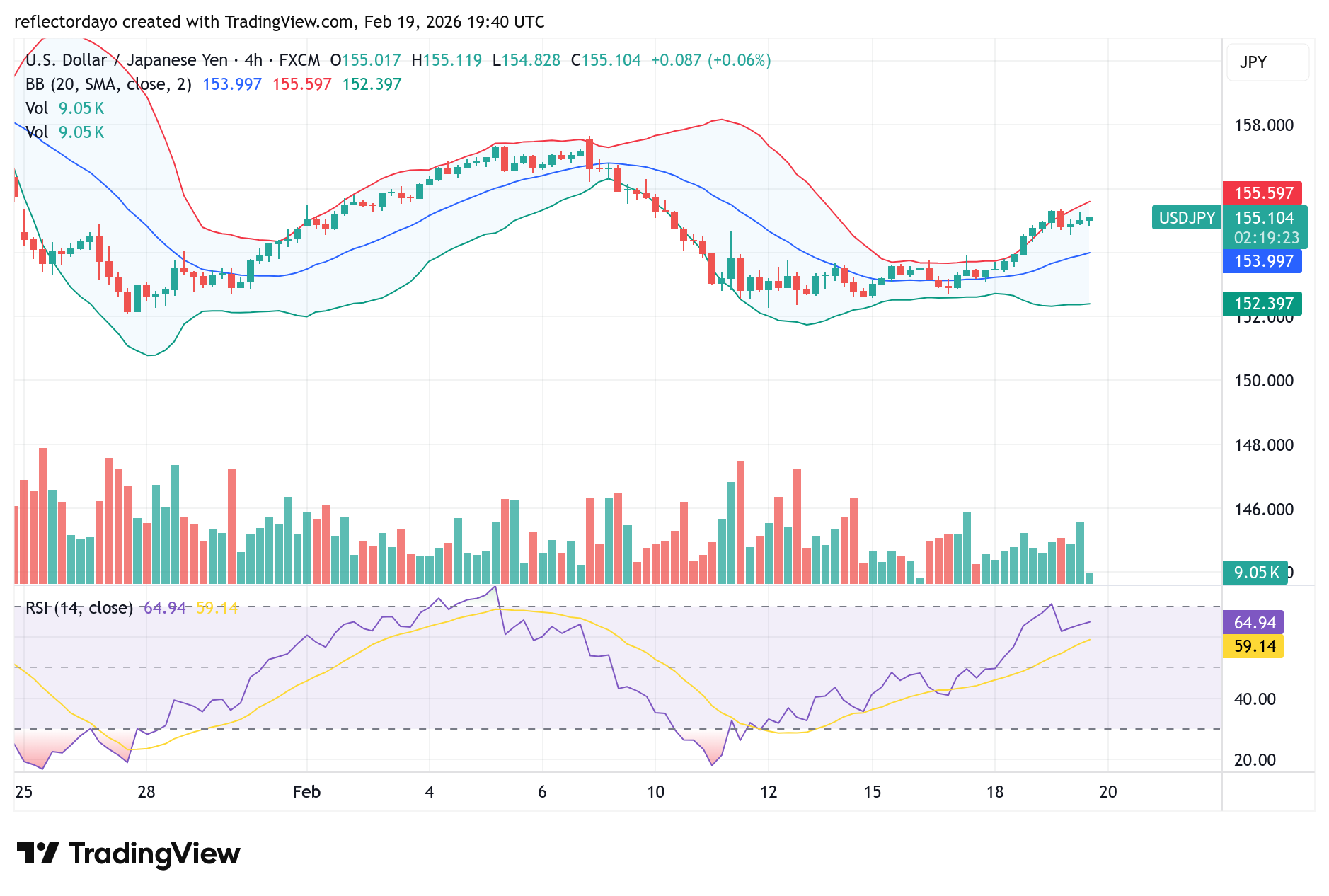Click the 155.104 current price label

pyautogui.click(x=1264, y=218)
